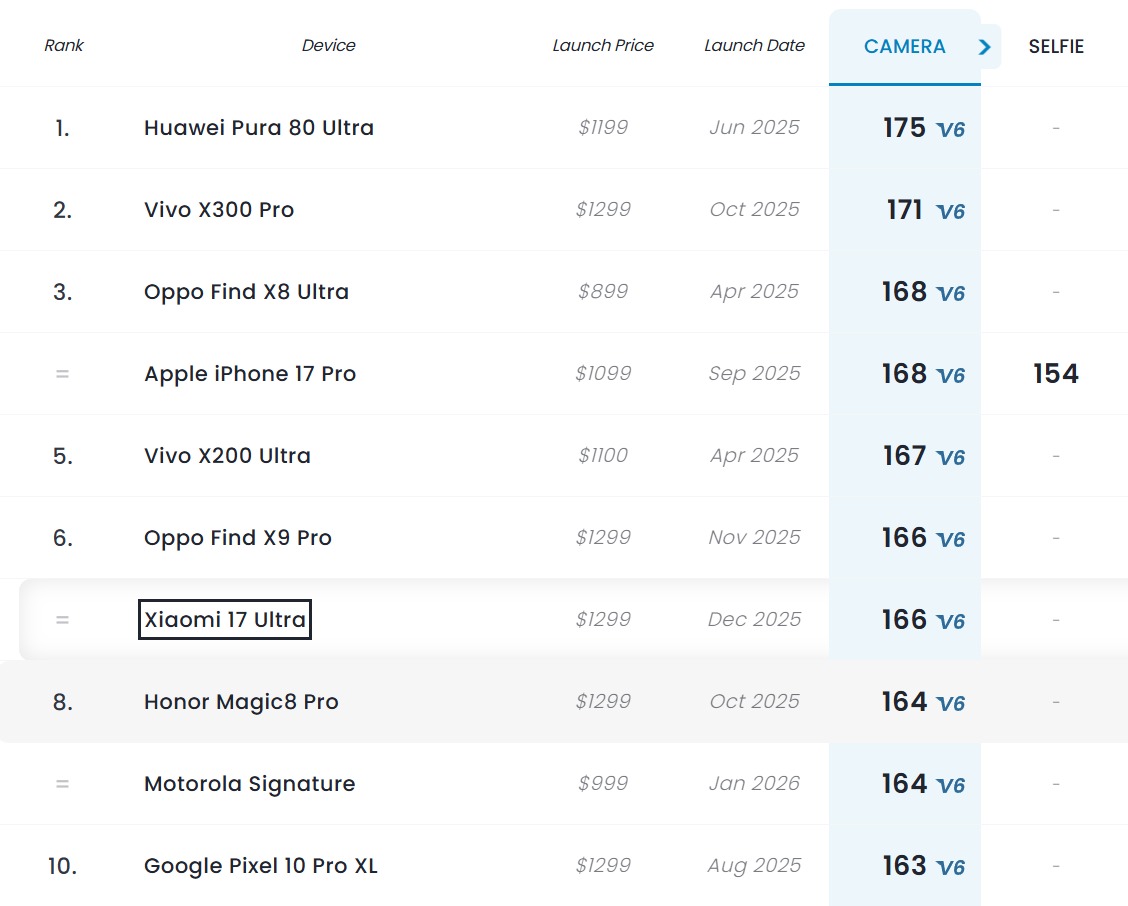
Task: Select the CAMERA tab header
Action: (904, 47)
